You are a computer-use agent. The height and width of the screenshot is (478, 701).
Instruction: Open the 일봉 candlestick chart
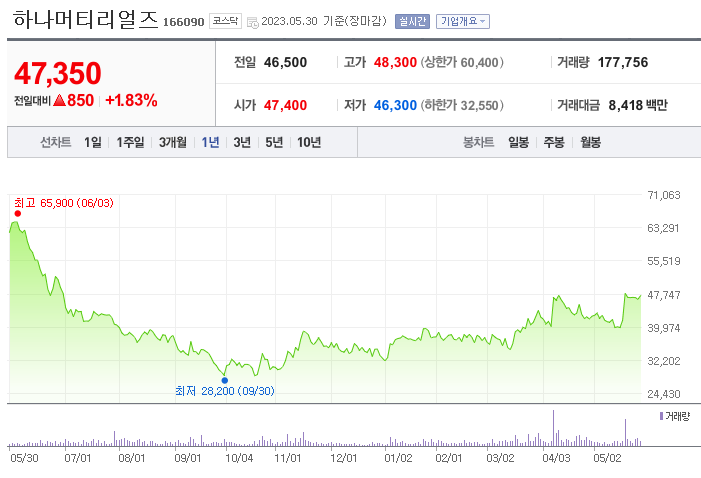(x=518, y=142)
